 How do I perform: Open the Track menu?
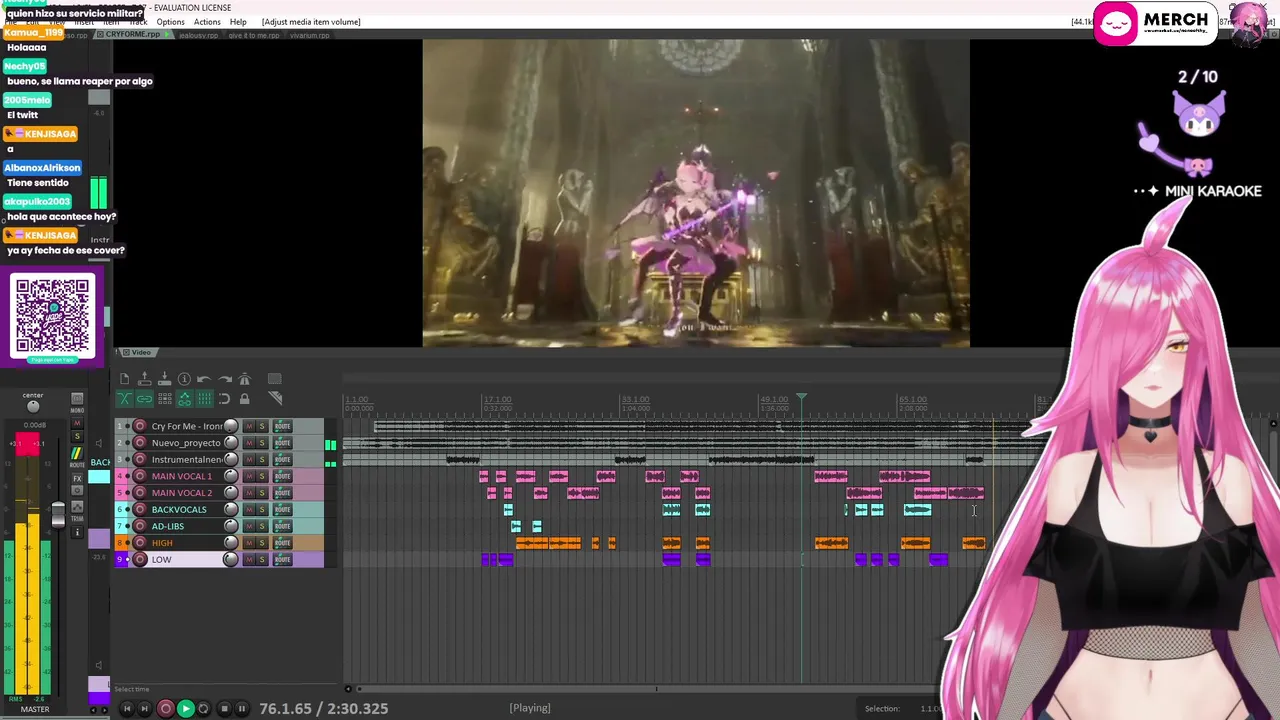(x=138, y=22)
